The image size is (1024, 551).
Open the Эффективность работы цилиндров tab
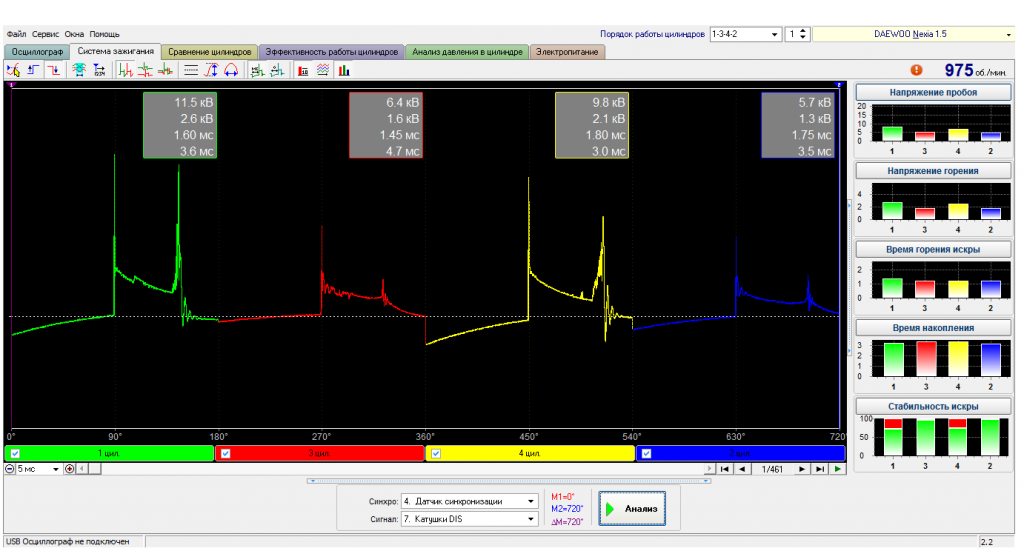(331, 52)
